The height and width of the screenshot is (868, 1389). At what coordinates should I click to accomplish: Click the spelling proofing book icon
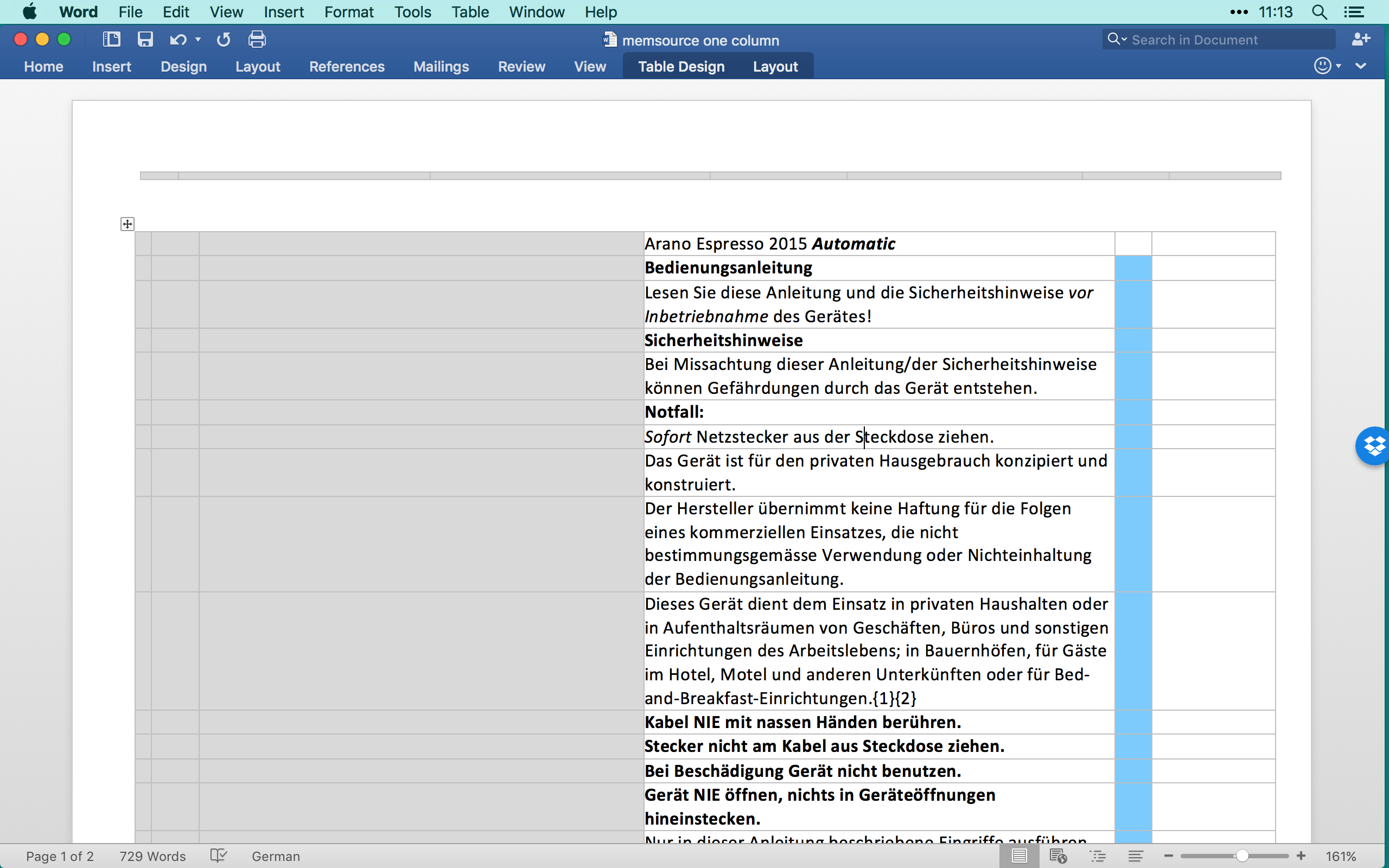(x=218, y=856)
